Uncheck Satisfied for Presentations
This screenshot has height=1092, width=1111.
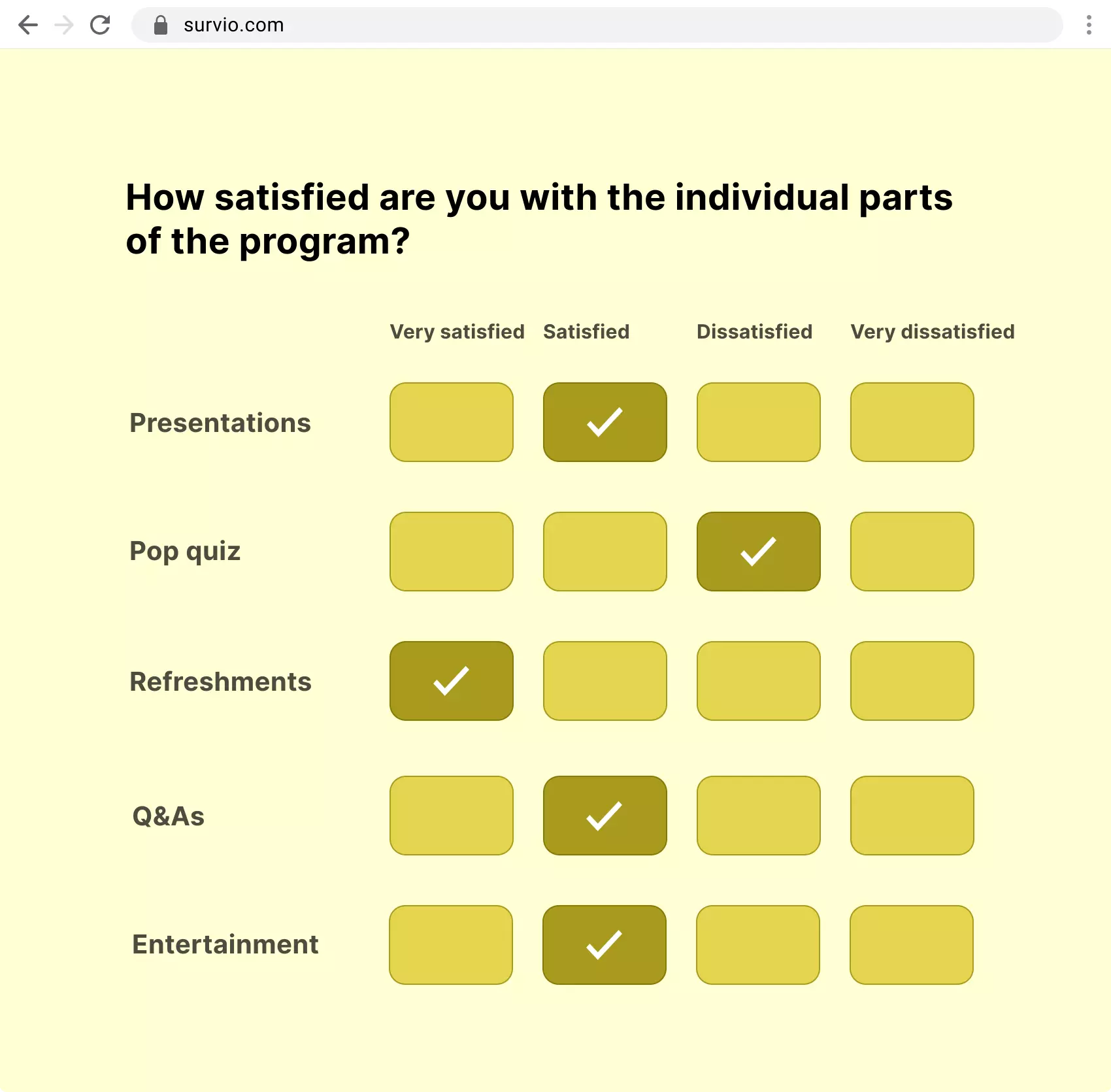click(x=605, y=422)
